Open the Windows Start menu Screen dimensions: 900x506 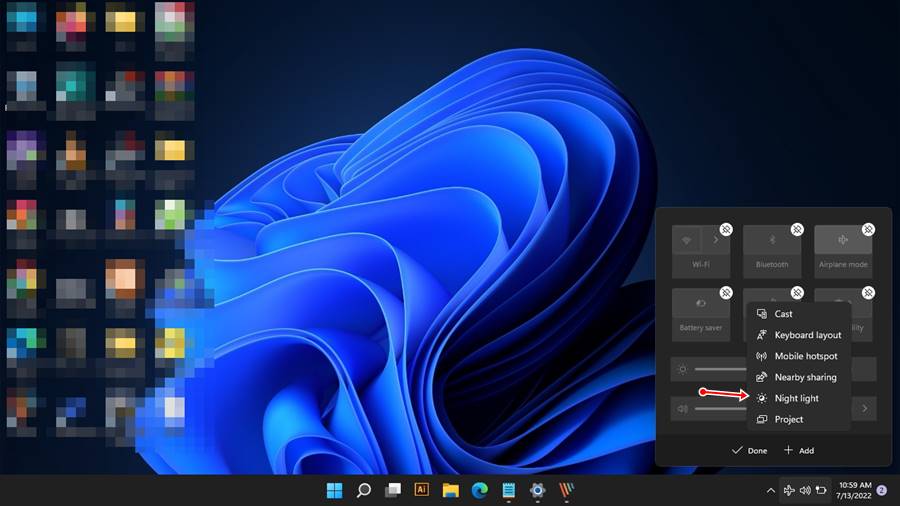pyautogui.click(x=335, y=491)
